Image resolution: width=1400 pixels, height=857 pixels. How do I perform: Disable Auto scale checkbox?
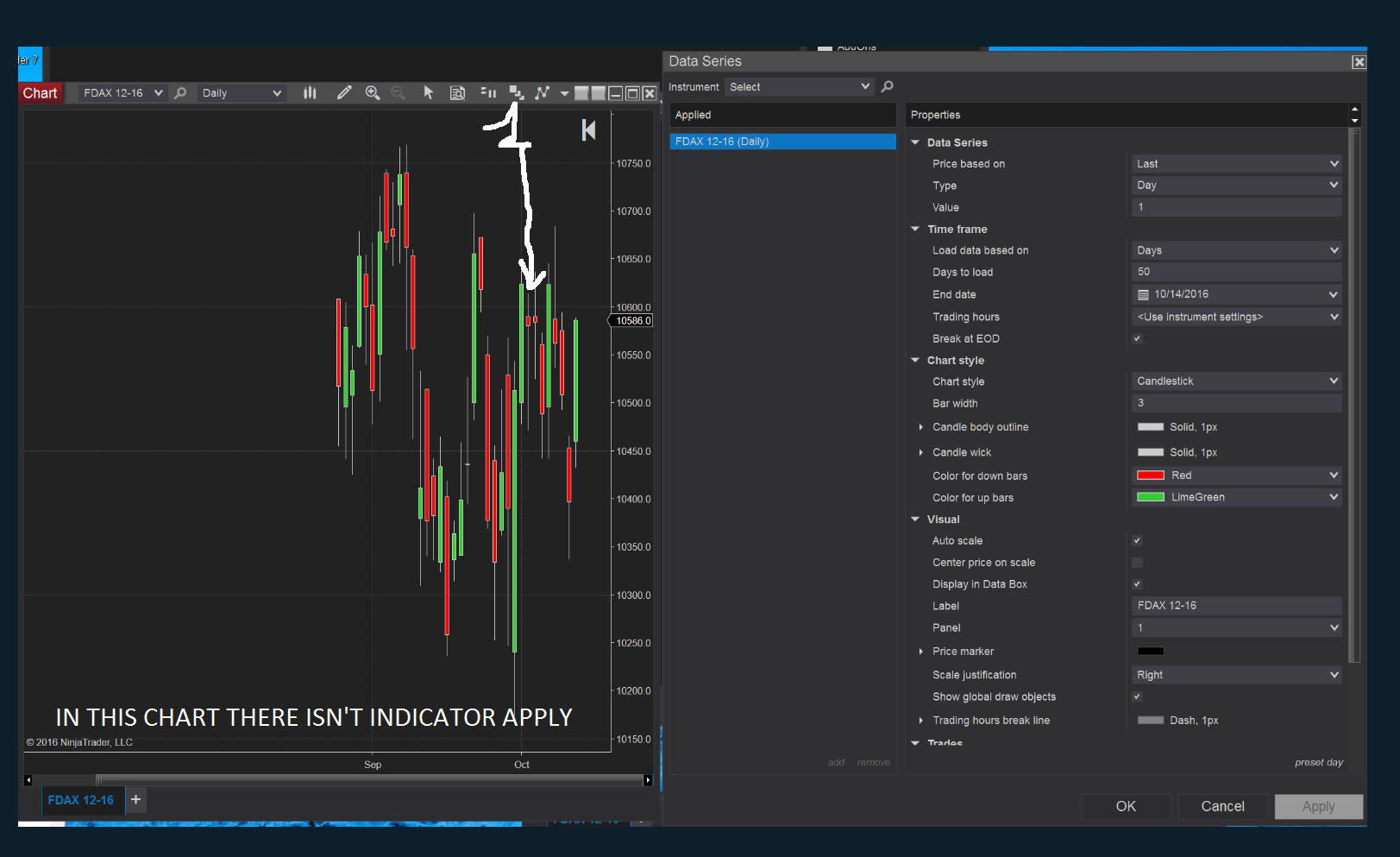(x=1137, y=541)
